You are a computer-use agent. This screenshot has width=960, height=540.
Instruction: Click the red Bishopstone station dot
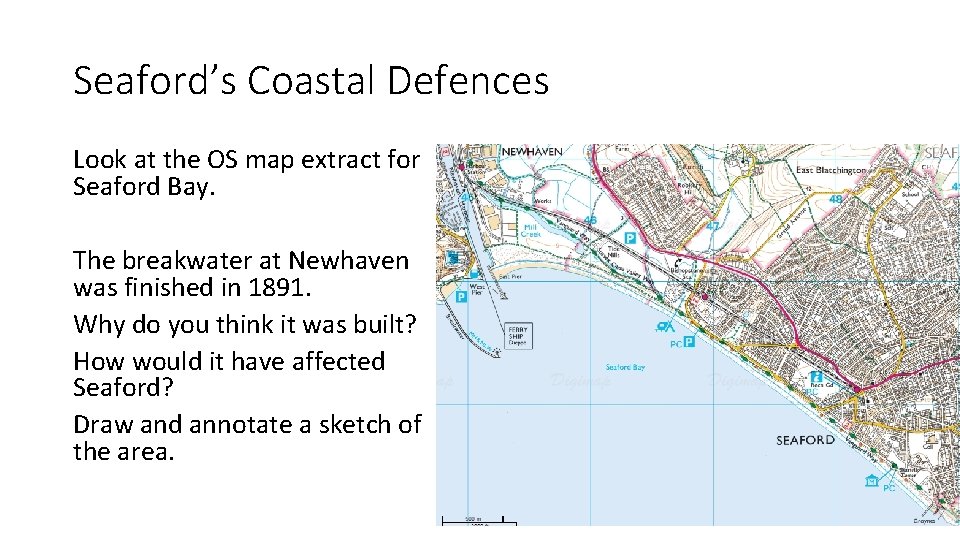click(x=704, y=296)
